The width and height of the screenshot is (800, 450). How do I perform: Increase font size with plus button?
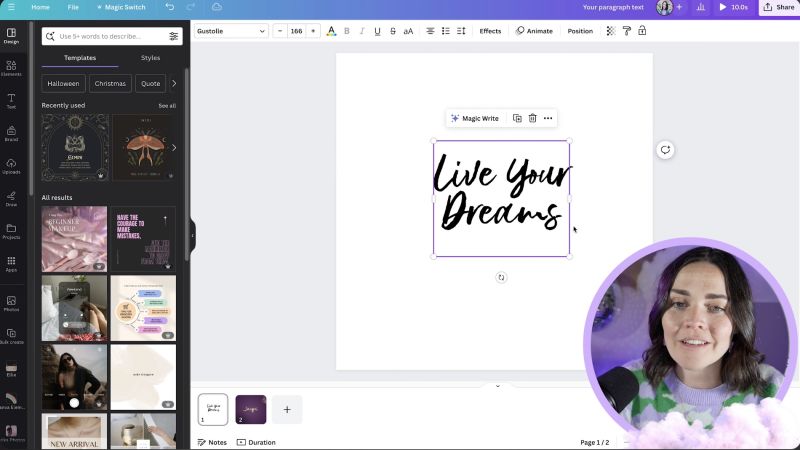point(313,31)
